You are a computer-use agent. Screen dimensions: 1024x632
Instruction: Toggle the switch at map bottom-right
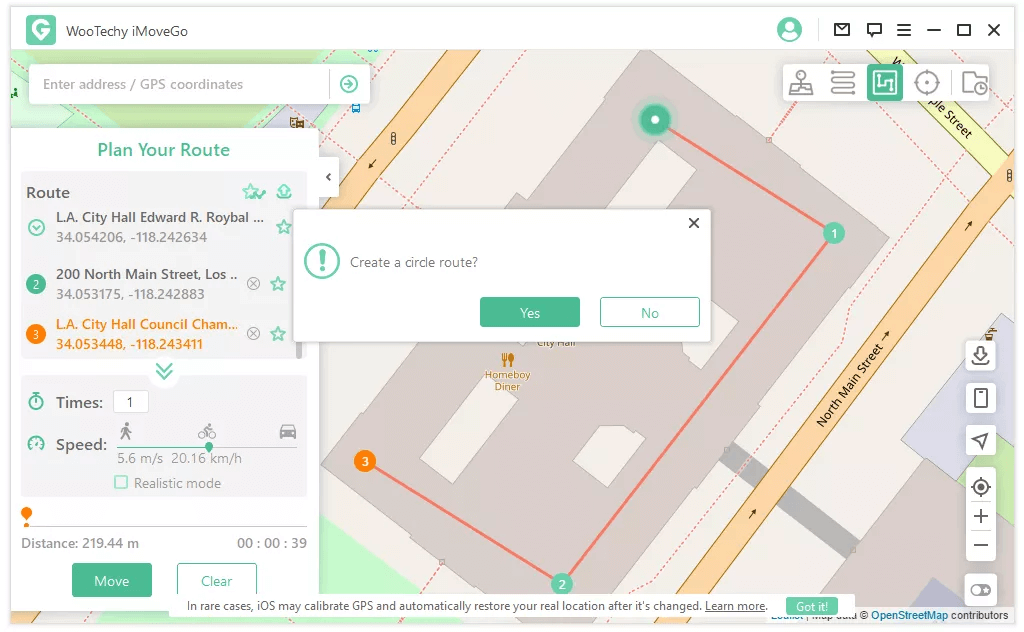(x=980, y=590)
